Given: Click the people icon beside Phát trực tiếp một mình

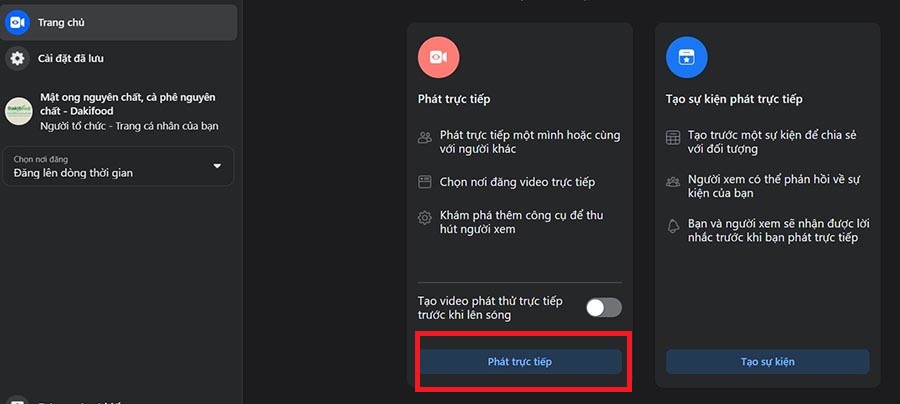Looking at the screenshot, I should (425, 138).
